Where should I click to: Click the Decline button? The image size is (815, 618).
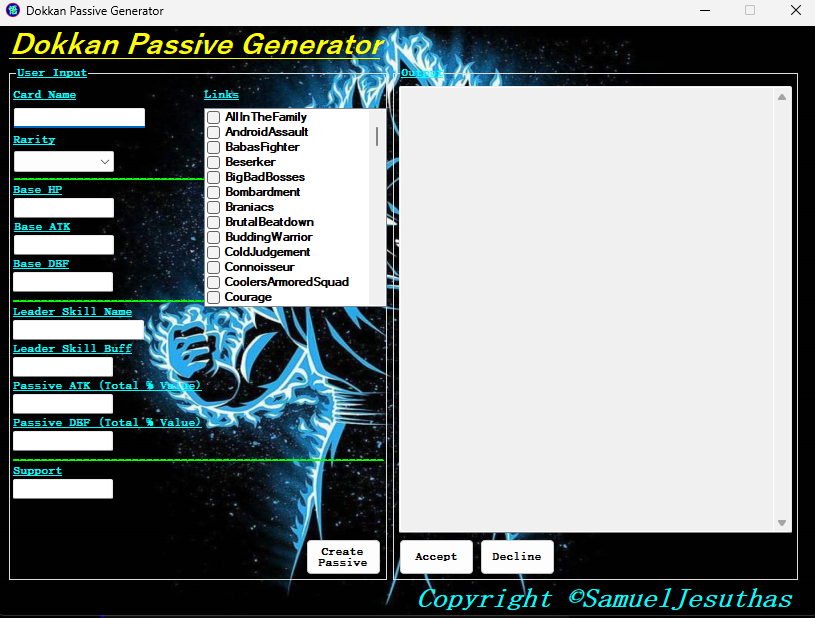[x=517, y=557]
